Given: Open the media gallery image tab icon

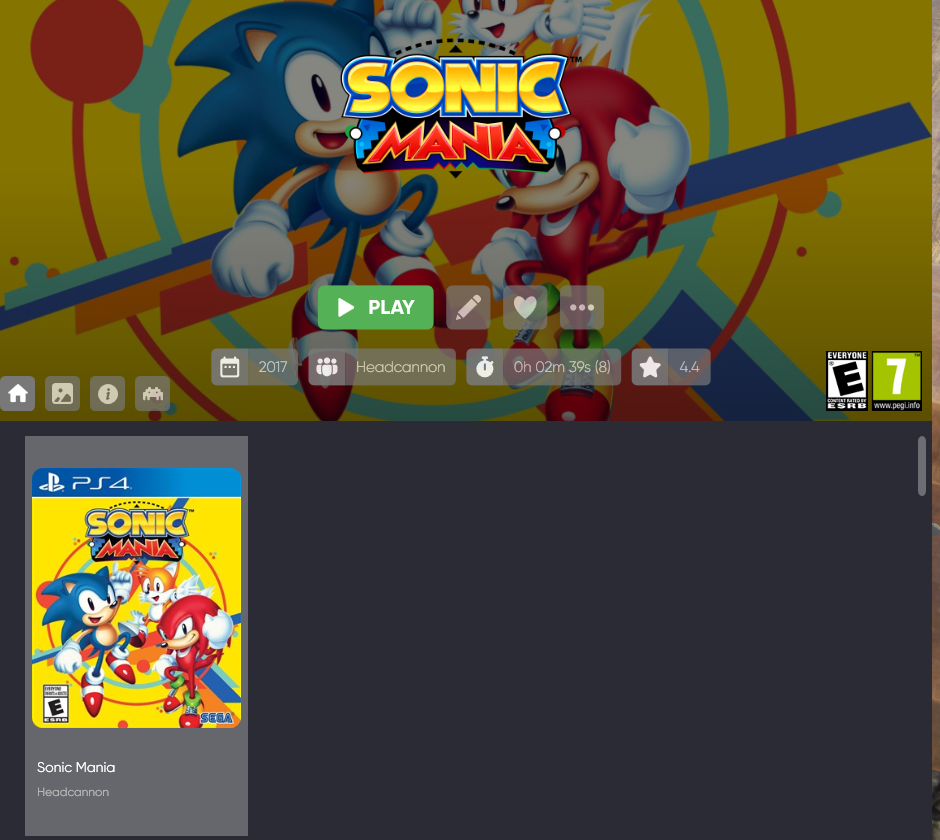Looking at the screenshot, I should pyautogui.click(x=62, y=394).
